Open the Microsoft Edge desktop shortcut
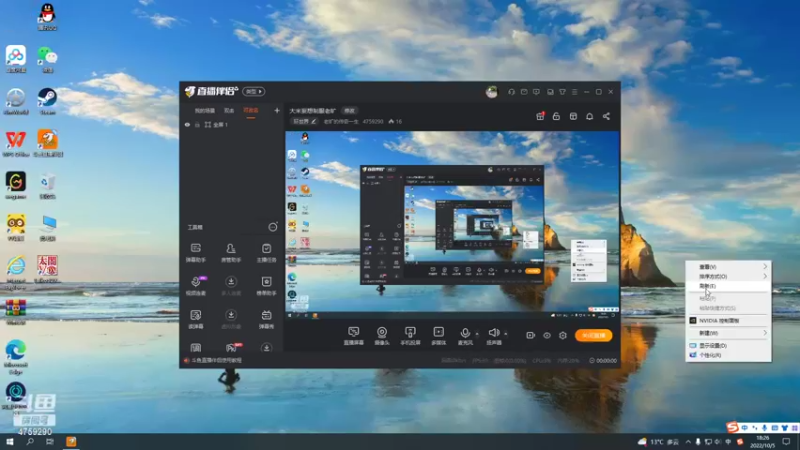800x450 pixels. (16, 357)
